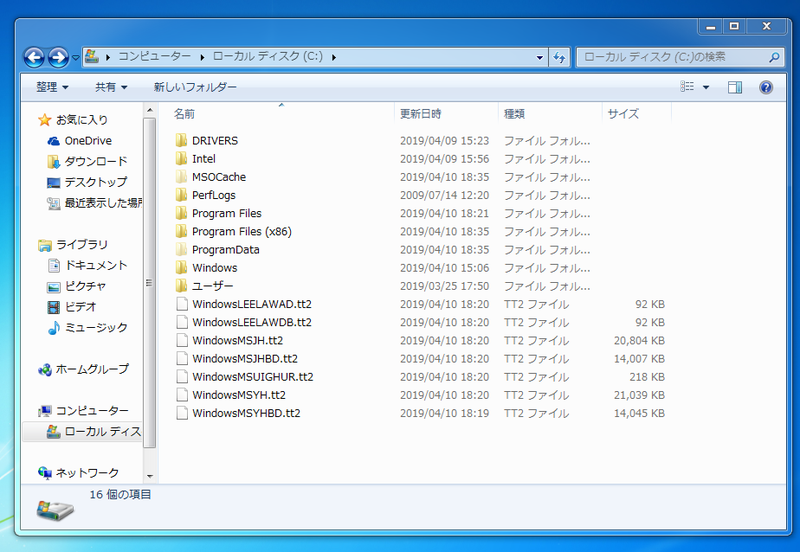Open ビデオ library
Screen dimensions: 800x552
click(81, 307)
